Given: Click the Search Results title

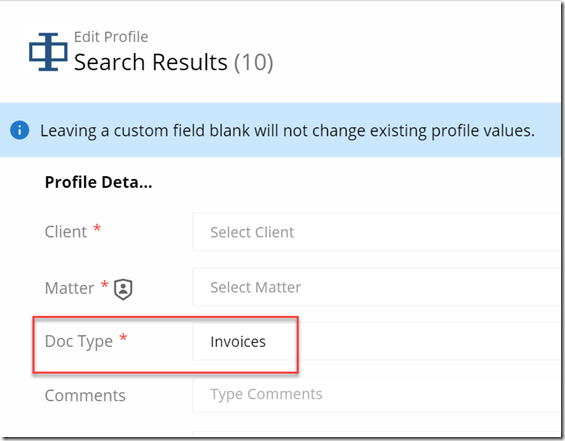Looking at the screenshot, I should coord(151,62).
